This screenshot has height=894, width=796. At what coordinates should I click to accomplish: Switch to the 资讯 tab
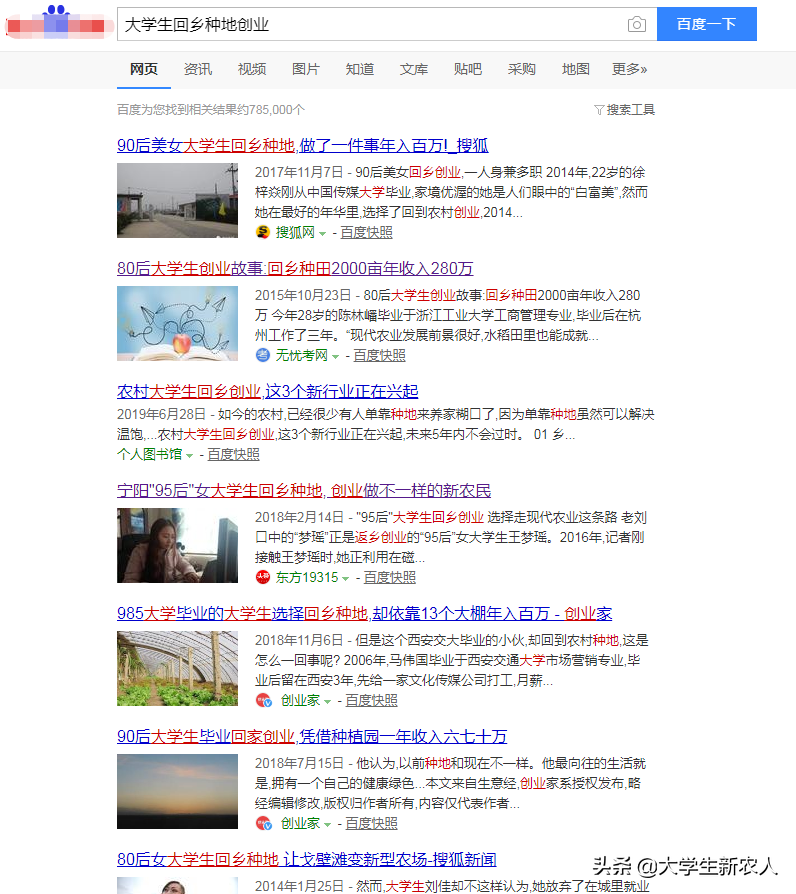[198, 69]
